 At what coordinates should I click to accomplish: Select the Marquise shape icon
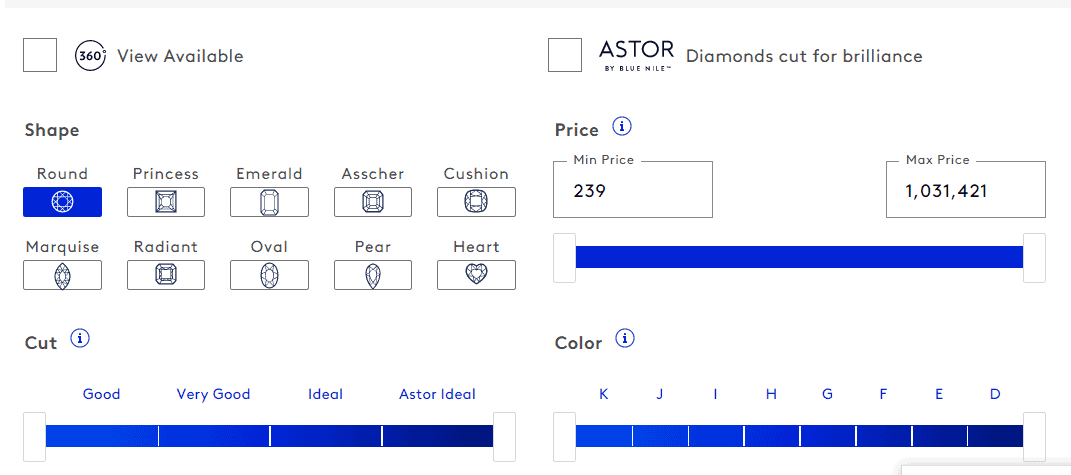point(62,275)
